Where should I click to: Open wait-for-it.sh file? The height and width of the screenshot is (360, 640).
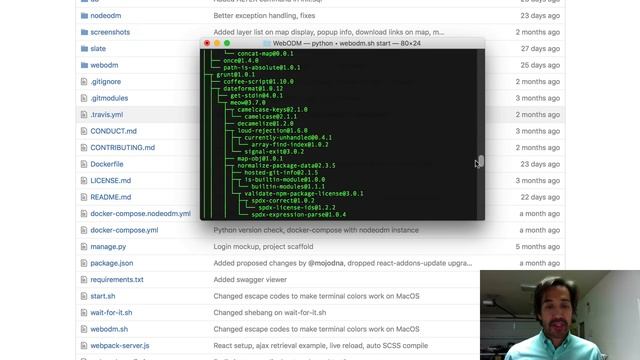pyautogui.click(x=111, y=313)
